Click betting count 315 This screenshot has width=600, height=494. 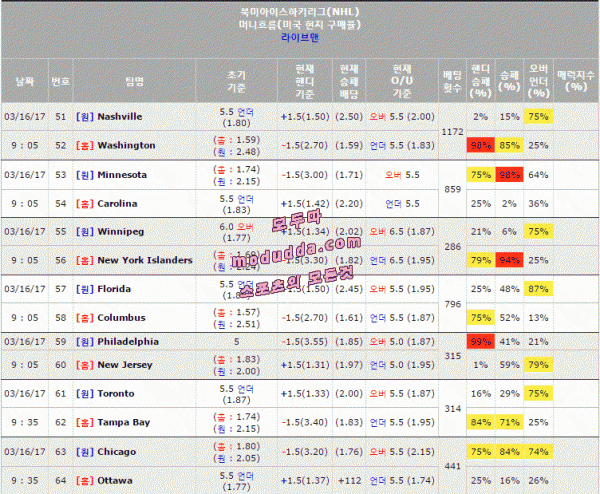(x=452, y=356)
